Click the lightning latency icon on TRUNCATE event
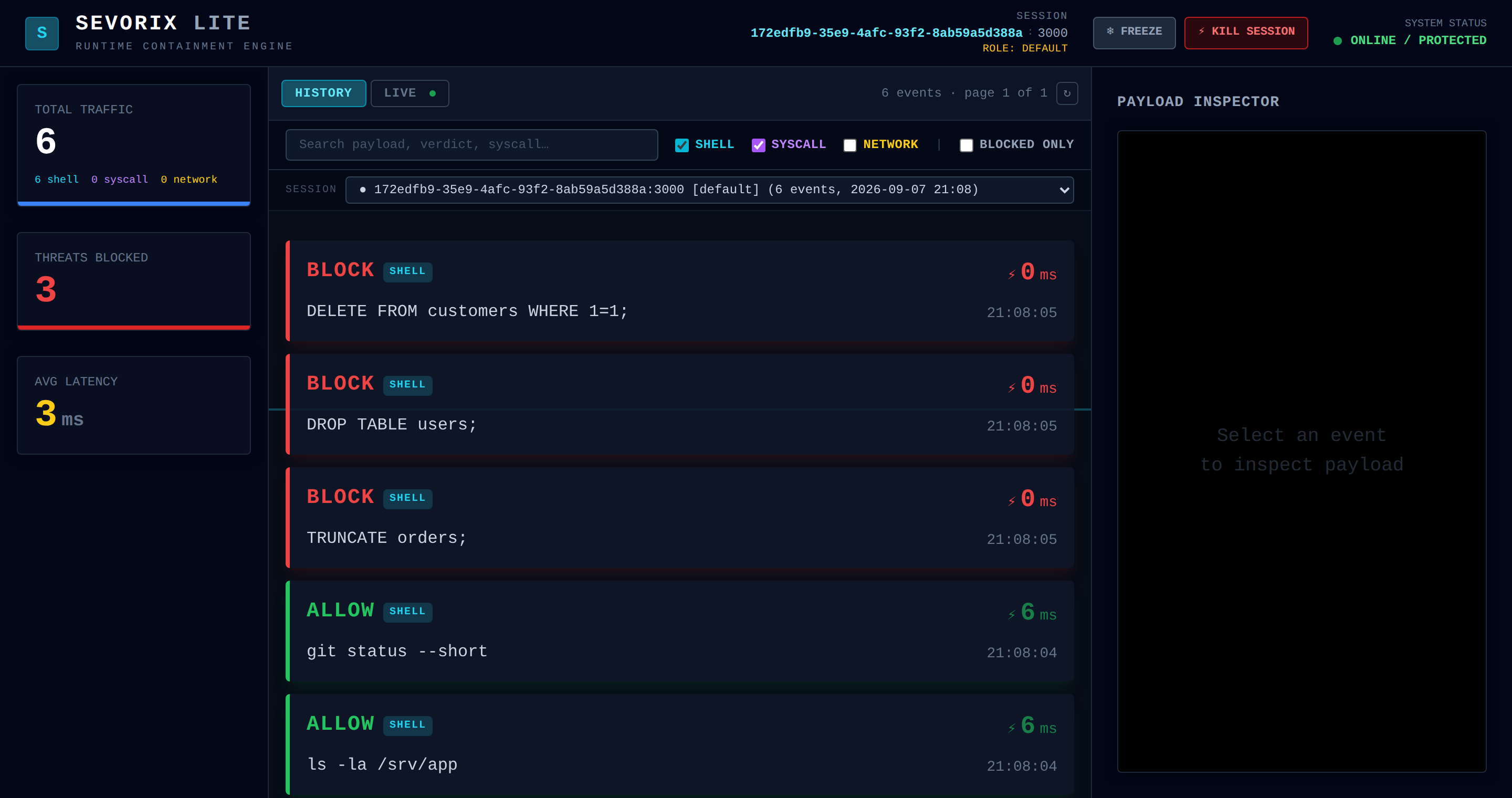 [x=1011, y=502]
